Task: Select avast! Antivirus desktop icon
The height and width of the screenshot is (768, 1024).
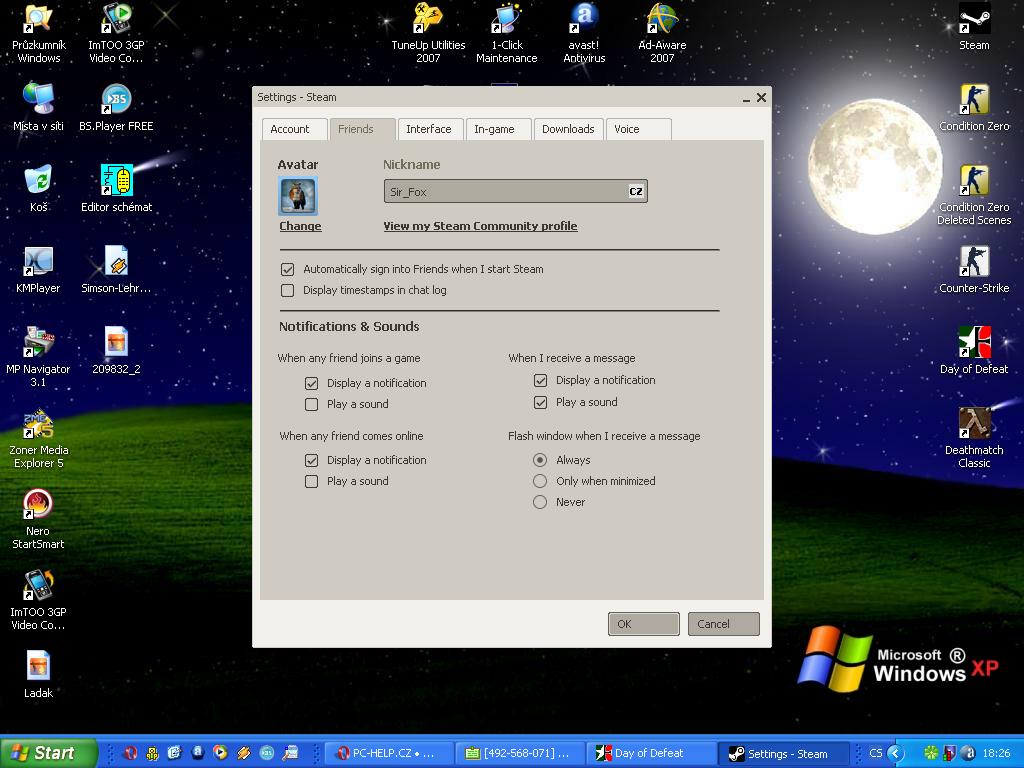Action: pyautogui.click(x=584, y=33)
